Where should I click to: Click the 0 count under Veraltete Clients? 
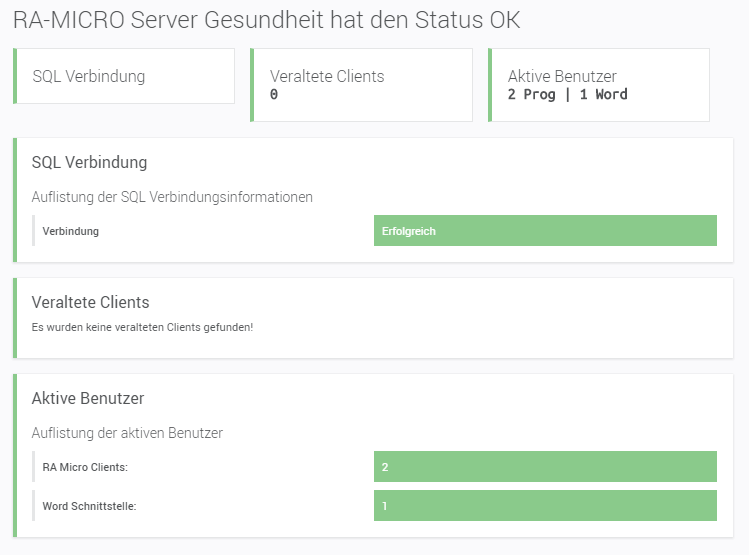point(274,95)
